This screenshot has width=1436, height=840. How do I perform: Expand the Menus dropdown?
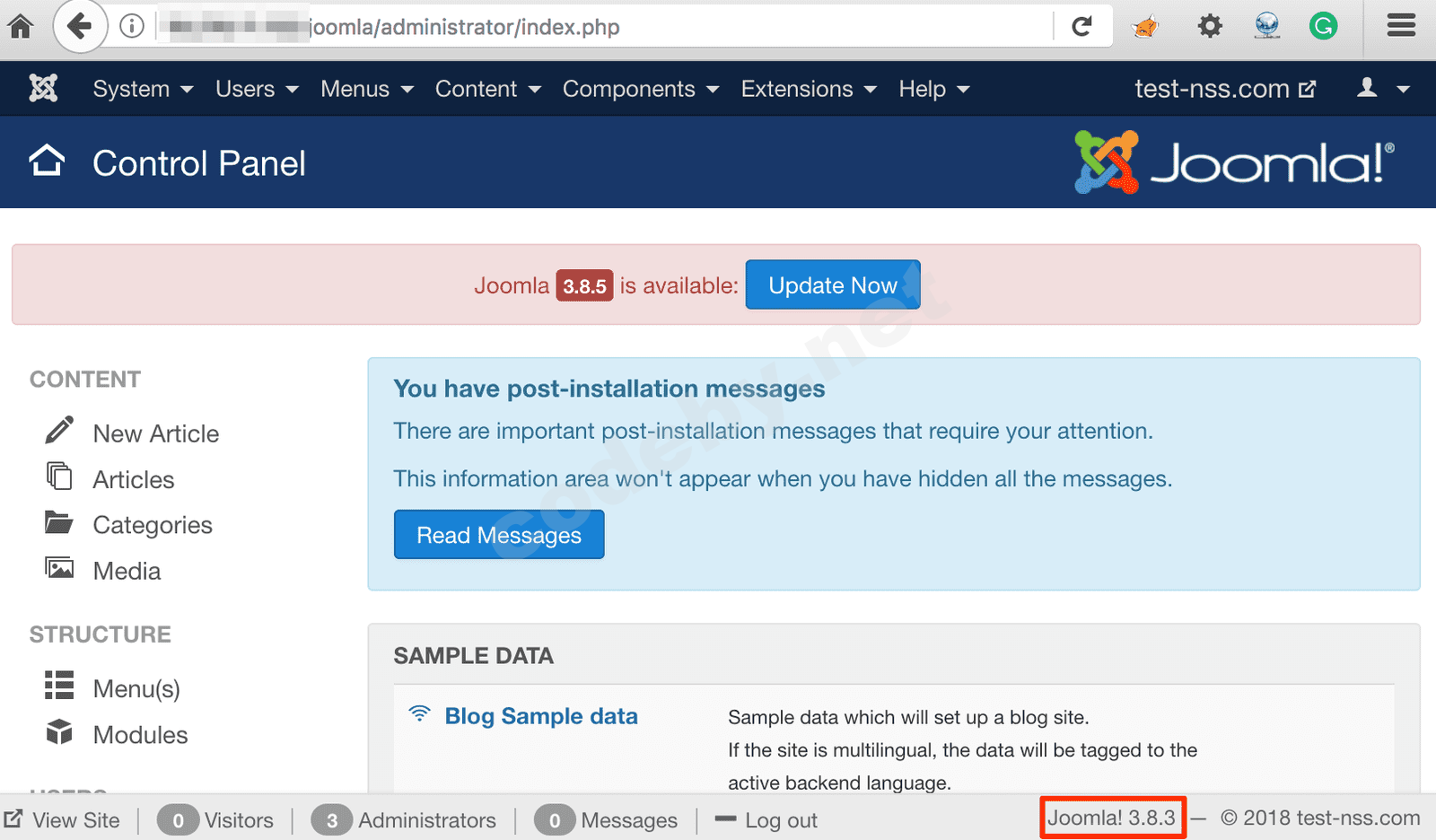[367, 89]
